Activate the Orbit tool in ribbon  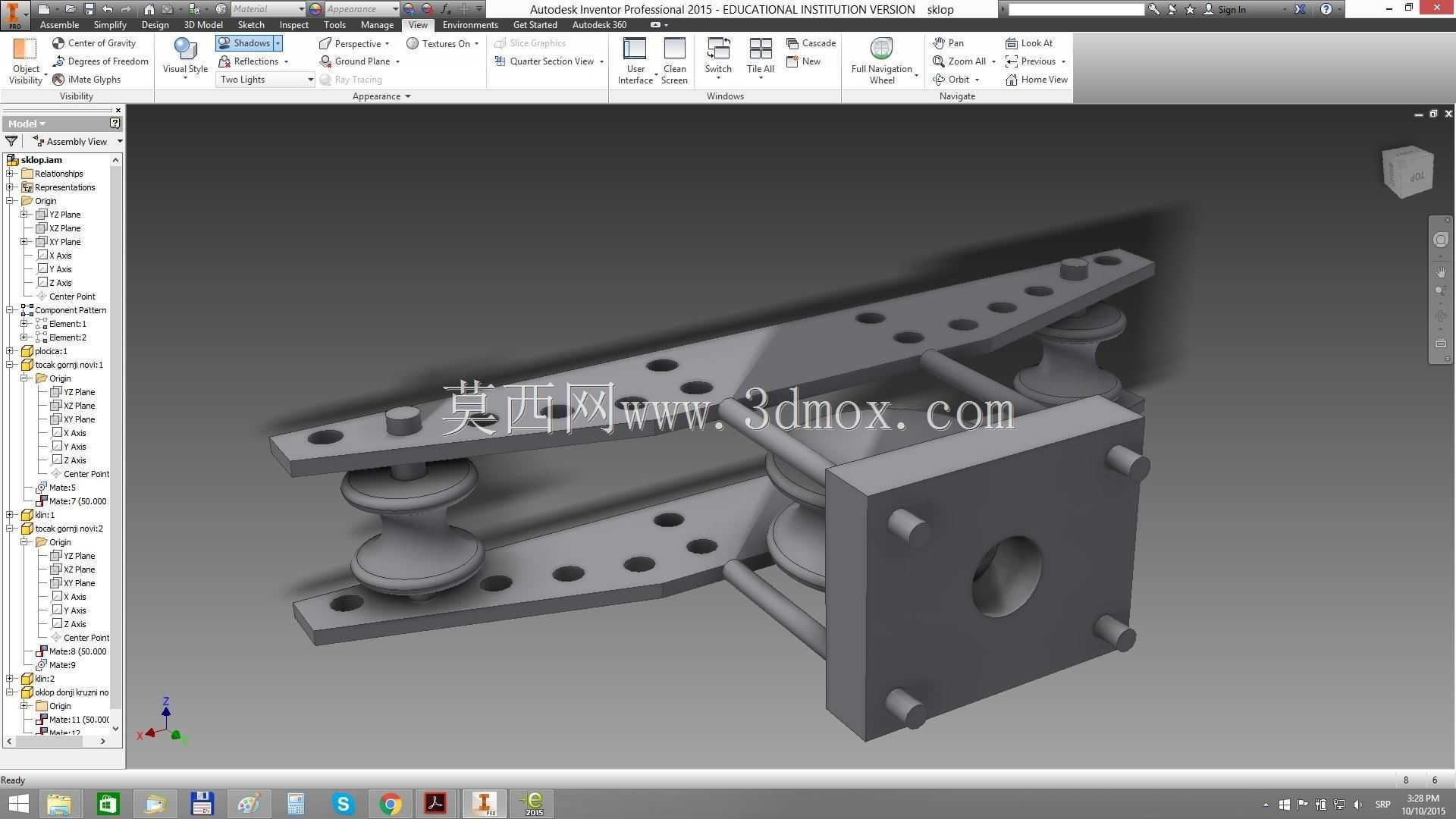point(951,80)
